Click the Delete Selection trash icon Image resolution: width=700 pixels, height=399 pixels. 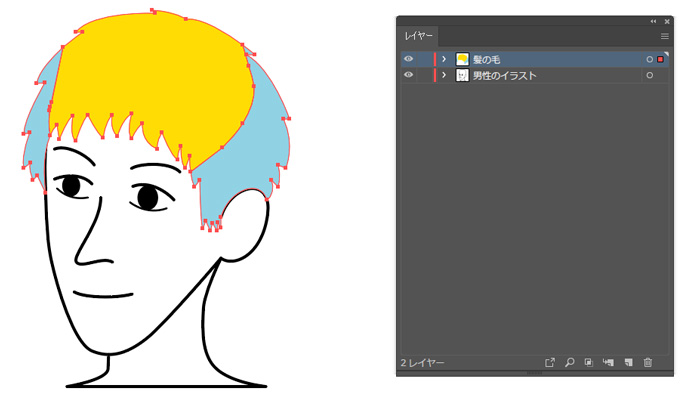tap(648, 362)
